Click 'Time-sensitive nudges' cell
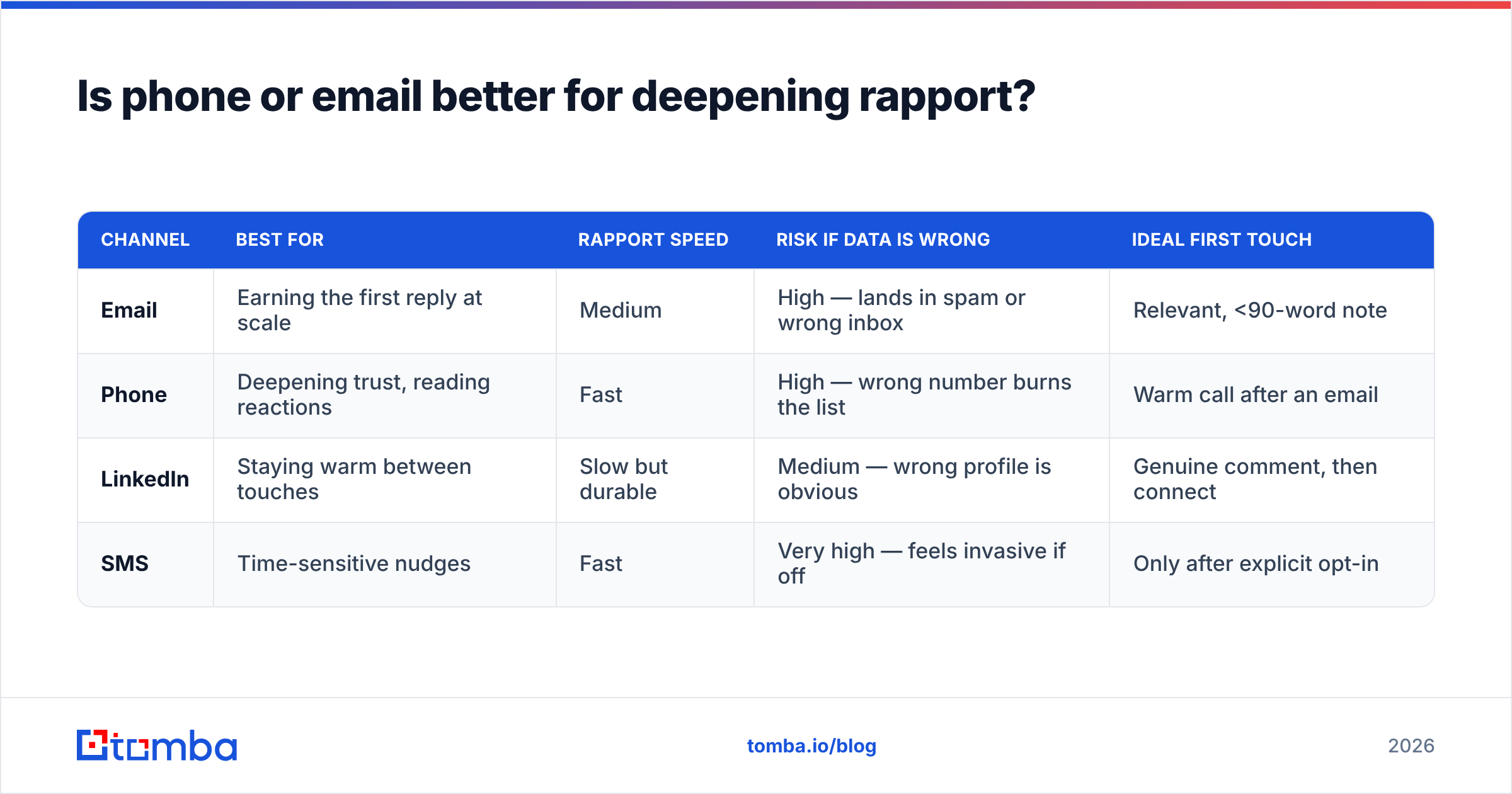Screen dimensions: 1512x794 tap(385, 564)
